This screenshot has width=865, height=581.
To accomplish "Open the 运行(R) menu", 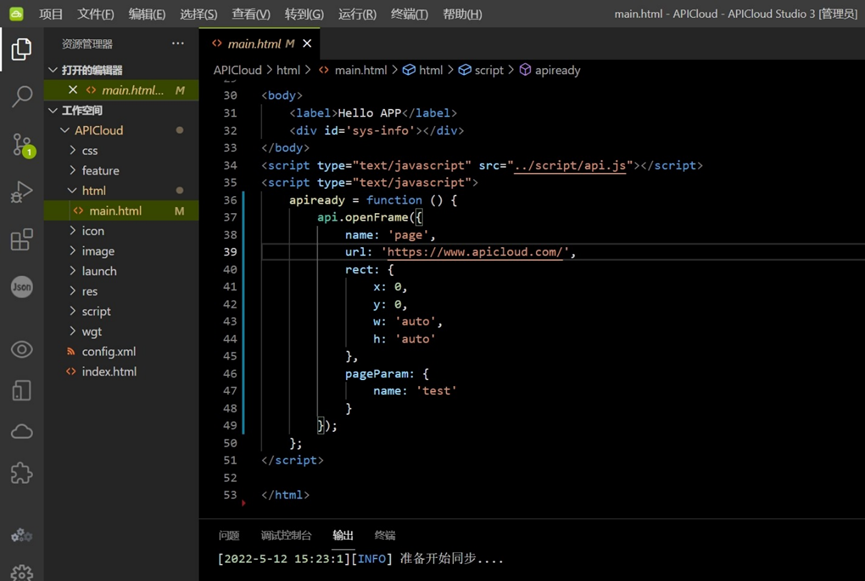I will pyautogui.click(x=357, y=14).
